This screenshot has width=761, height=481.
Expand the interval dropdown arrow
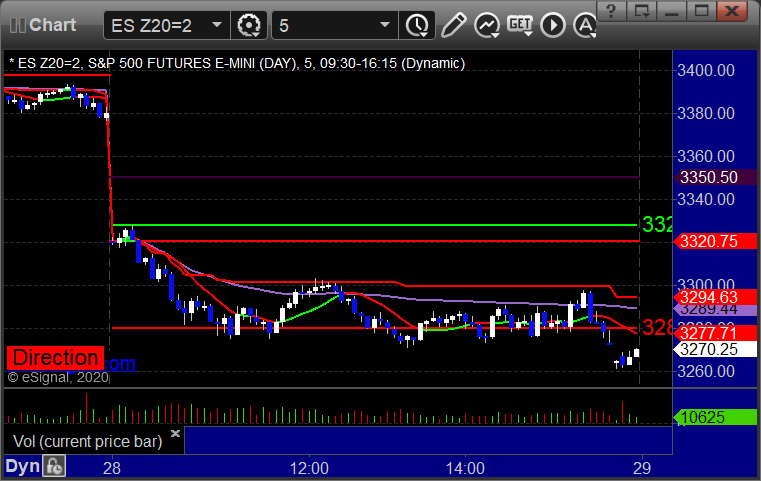(385, 25)
